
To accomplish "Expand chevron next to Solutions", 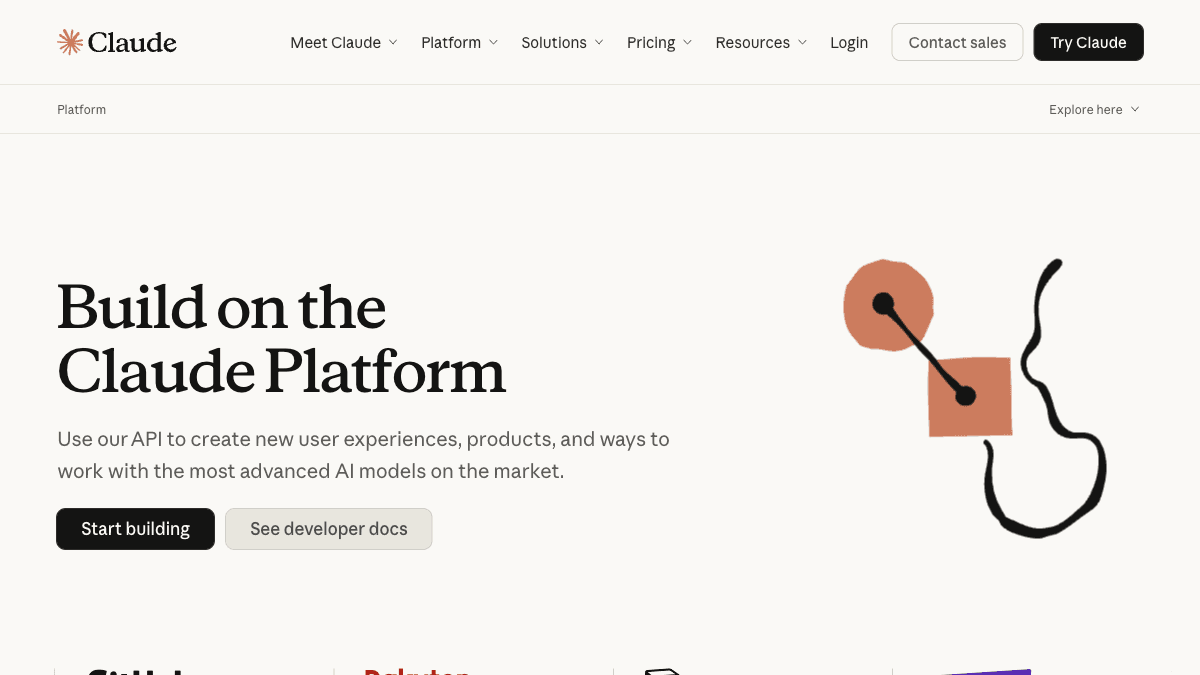I will click(x=599, y=42).
